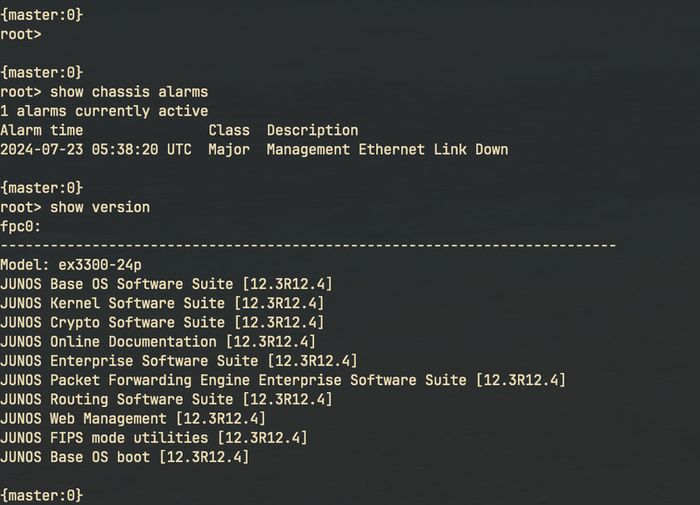Viewport: 700px width, 505px height.
Task: Click the 'JUNOS Kernel Software Suite' line
Action: coord(162,303)
